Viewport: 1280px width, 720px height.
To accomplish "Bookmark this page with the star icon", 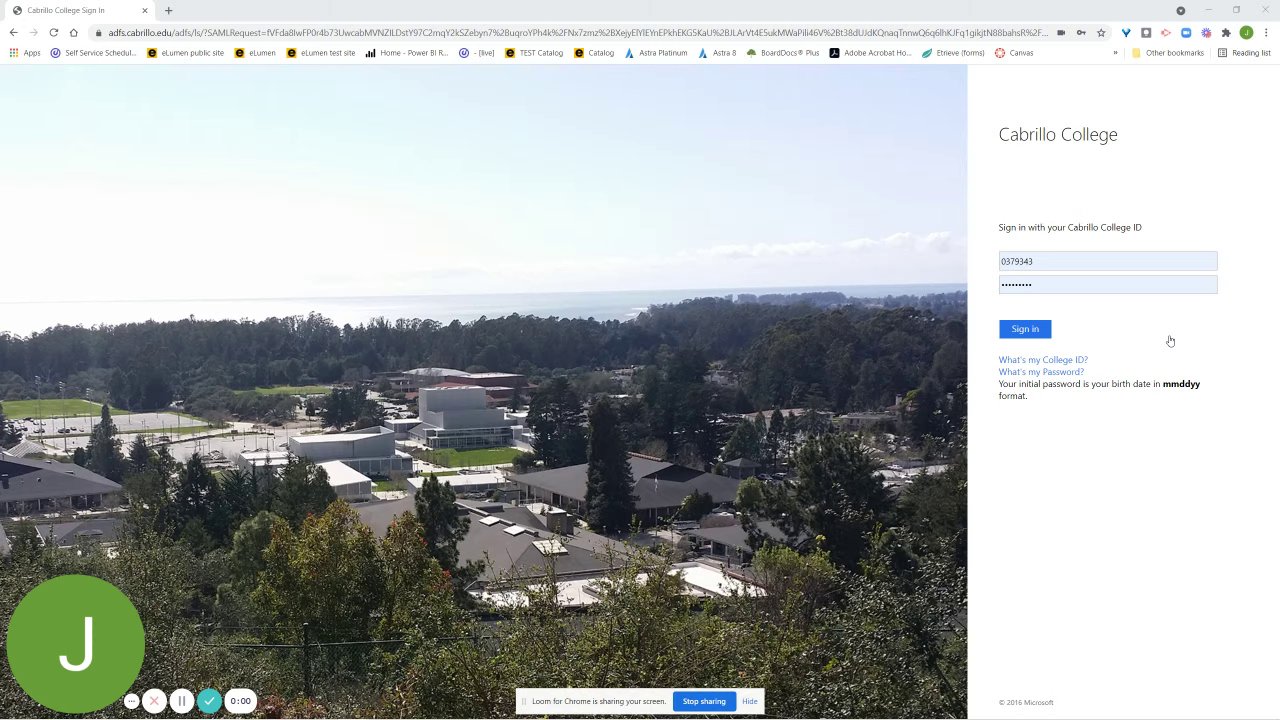I will pyautogui.click(x=1101, y=32).
